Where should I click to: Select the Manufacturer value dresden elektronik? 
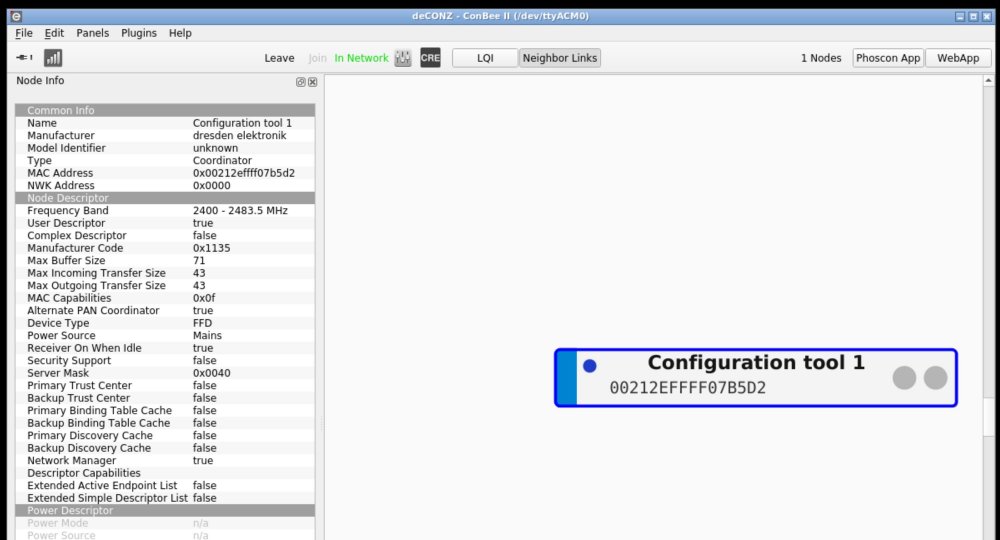pyautogui.click(x=240, y=135)
